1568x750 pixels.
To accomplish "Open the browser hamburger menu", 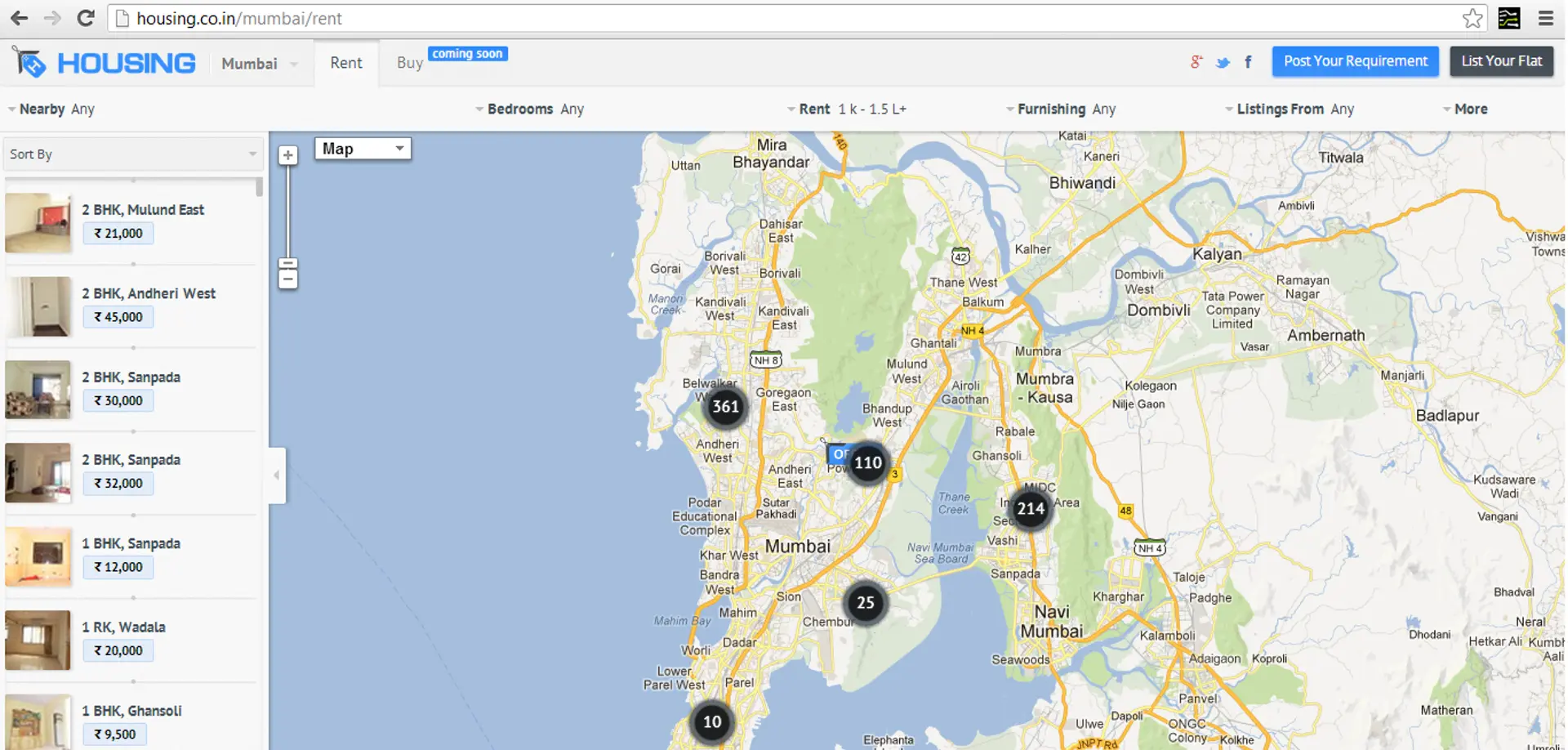I will [1546, 18].
